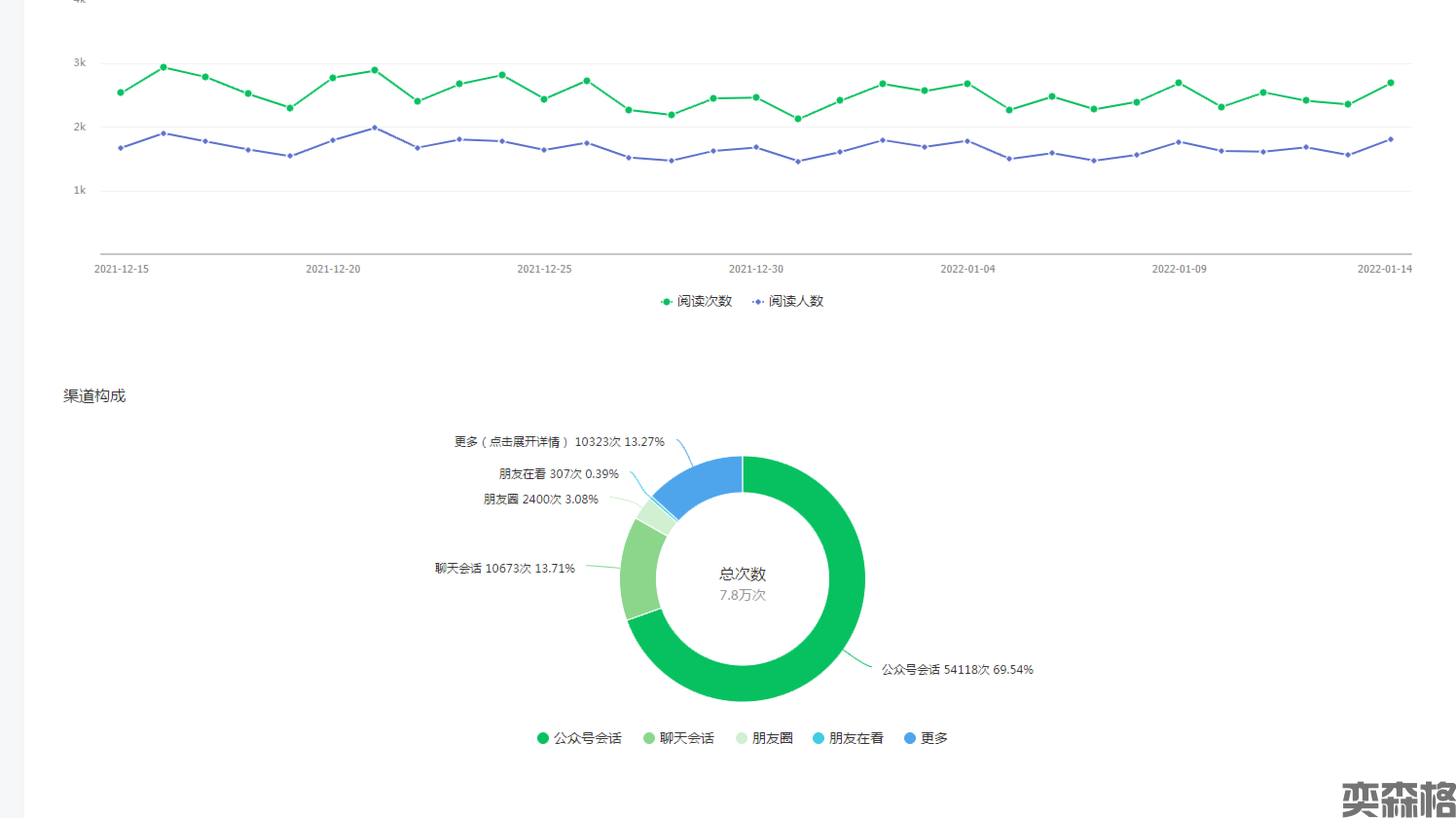Expand 更多(点击展开详情) label for details
1456x818 pixels.
(x=559, y=442)
